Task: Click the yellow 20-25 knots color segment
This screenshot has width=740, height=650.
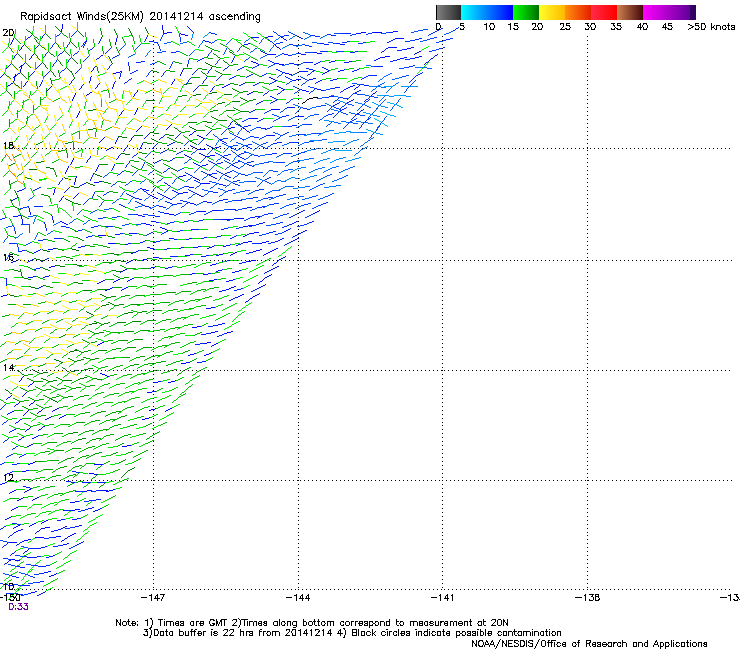Action: (552, 12)
